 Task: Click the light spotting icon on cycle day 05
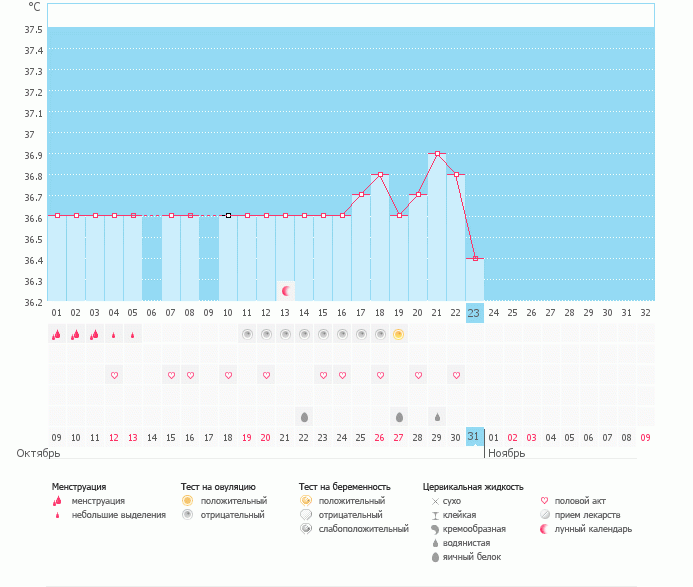click(133, 335)
